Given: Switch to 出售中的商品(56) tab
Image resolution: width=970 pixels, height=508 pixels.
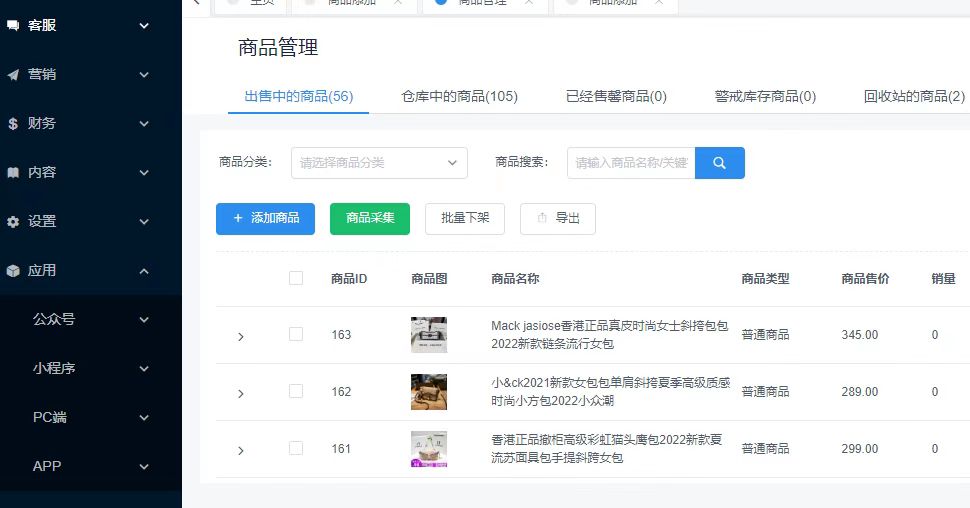Looking at the screenshot, I should click(x=299, y=97).
